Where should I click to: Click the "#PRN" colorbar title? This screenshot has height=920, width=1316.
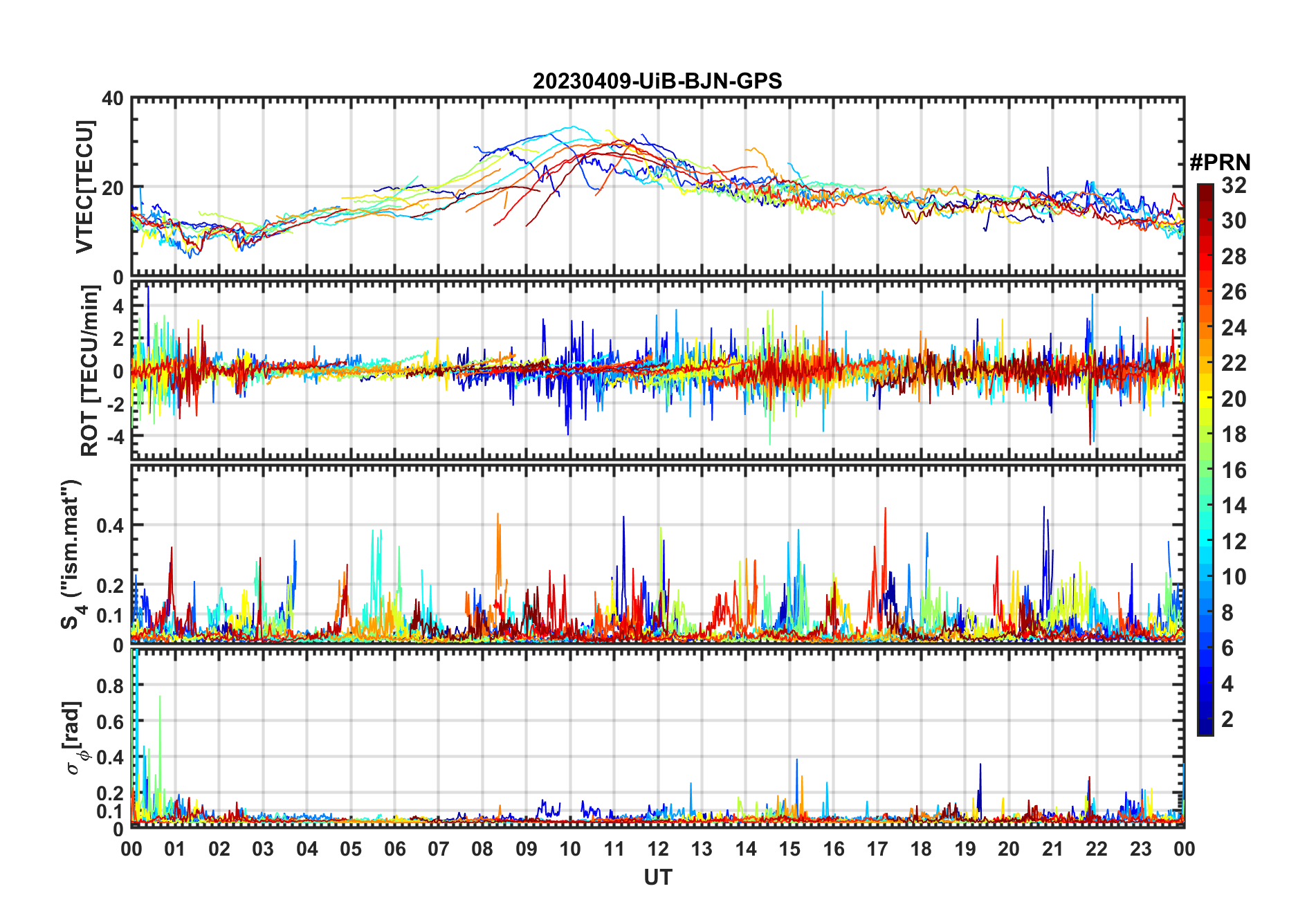[x=1220, y=163]
